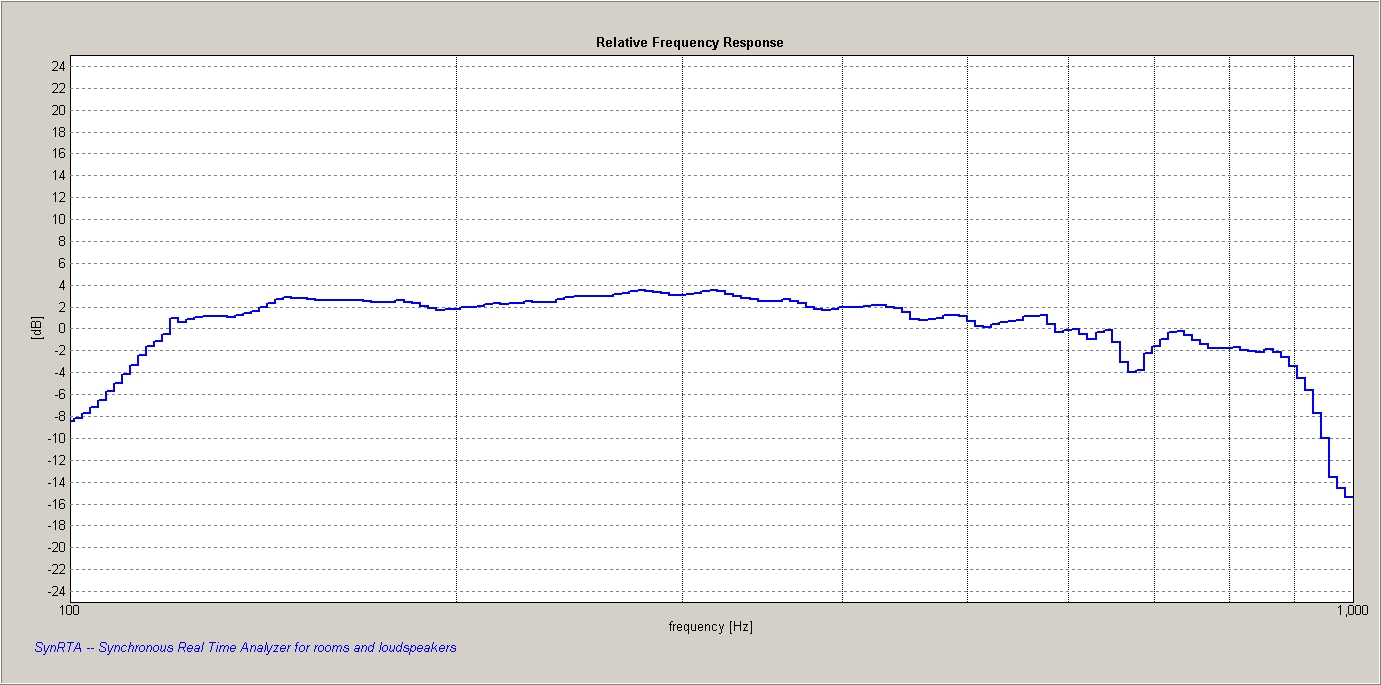Viewport: 1381px width, 685px height.
Task: Click the '0' dB axis label
Action: click(62, 329)
